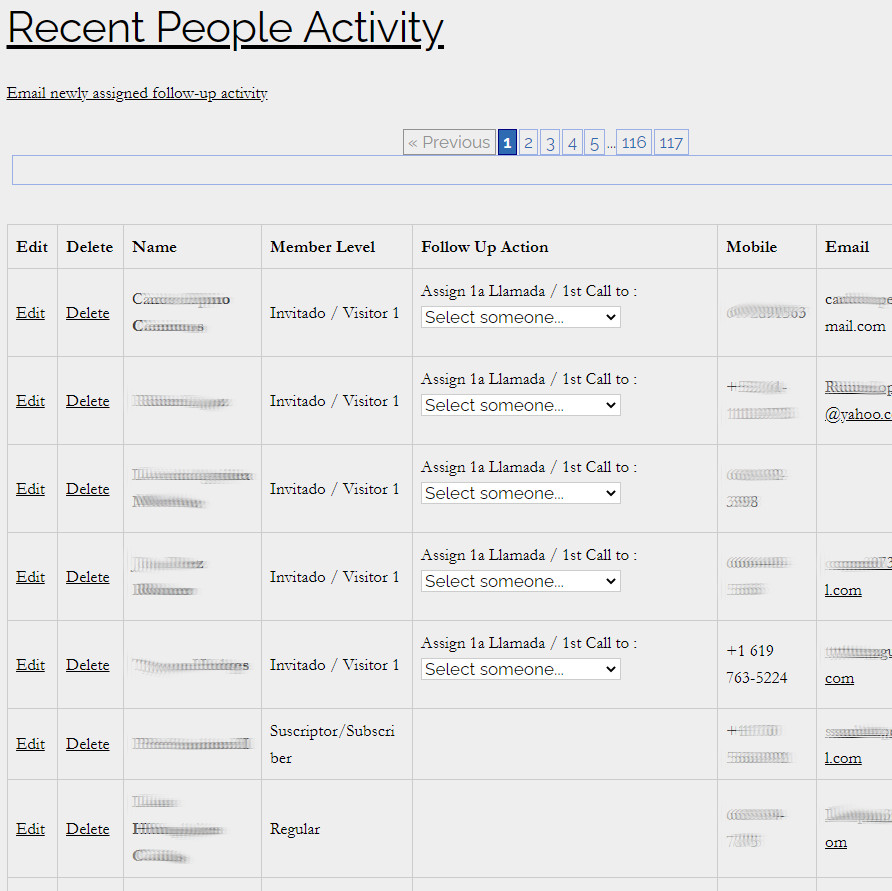Delete the Suscriptor/Subscriber member row
892x891 pixels.
88,744
